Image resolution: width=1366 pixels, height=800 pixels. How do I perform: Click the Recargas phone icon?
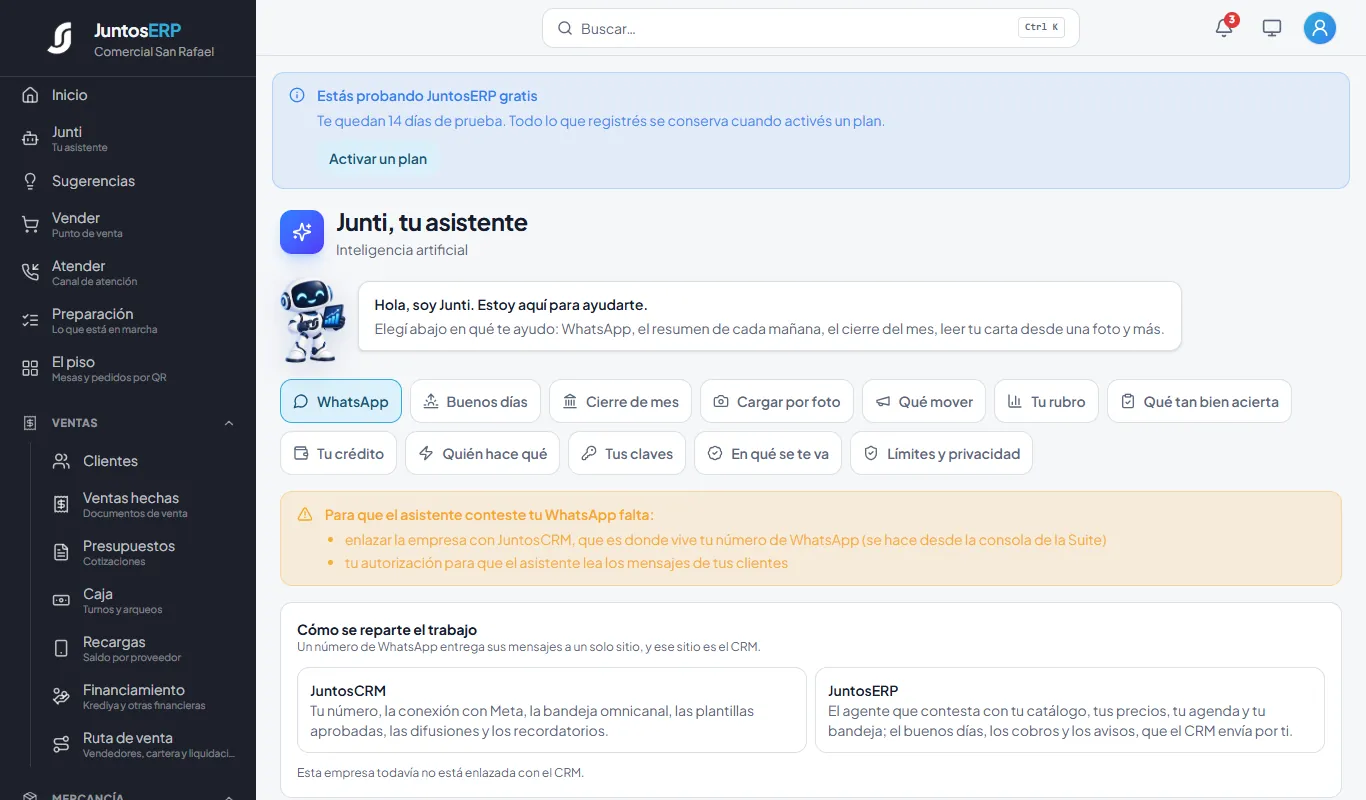tap(61, 649)
